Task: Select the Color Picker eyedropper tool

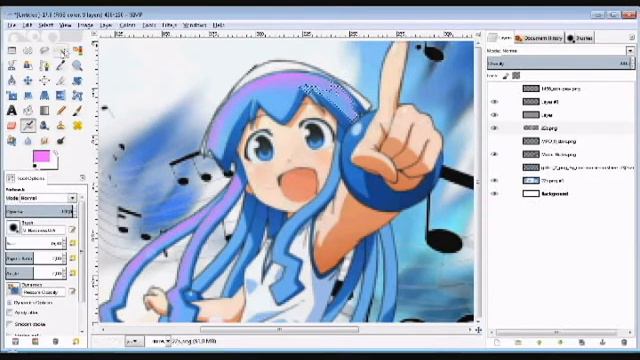Action: 61,66
